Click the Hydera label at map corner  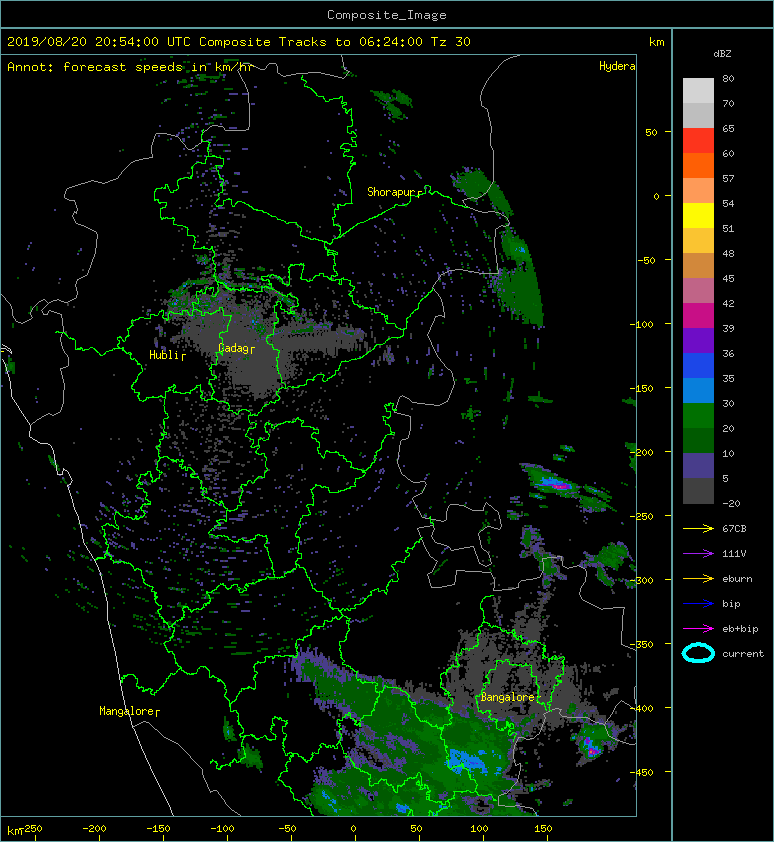coord(617,66)
